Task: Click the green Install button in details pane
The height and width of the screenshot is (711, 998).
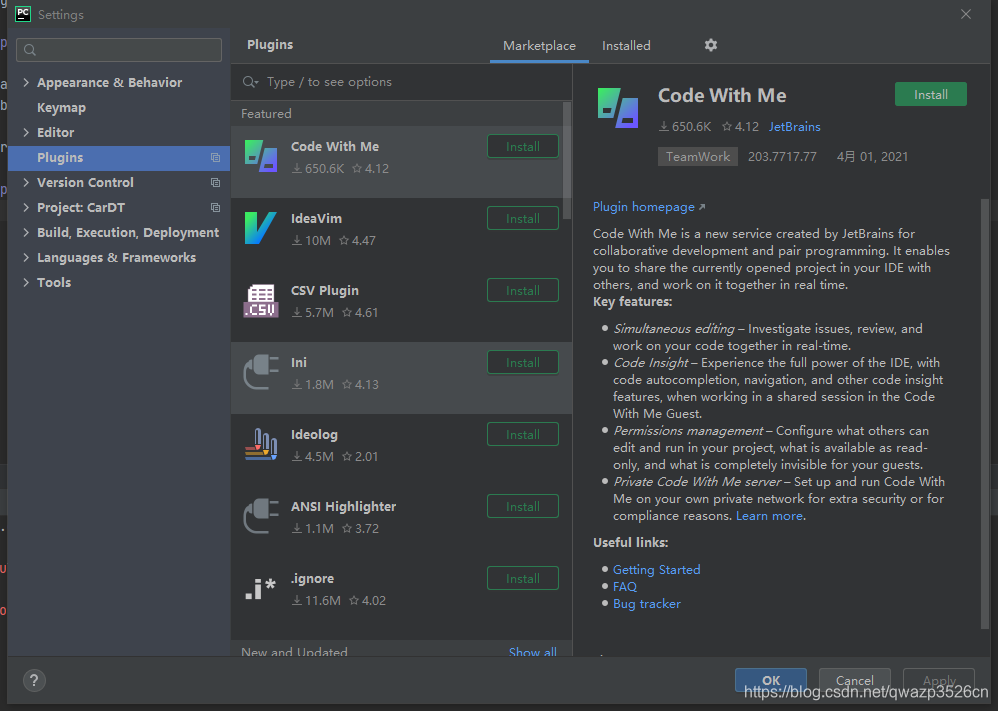Action: pos(931,94)
